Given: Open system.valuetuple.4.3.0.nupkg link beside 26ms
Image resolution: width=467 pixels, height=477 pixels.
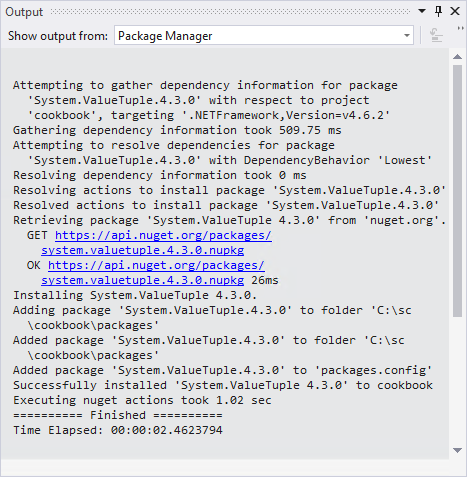Looking at the screenshot, I should 143,280.
